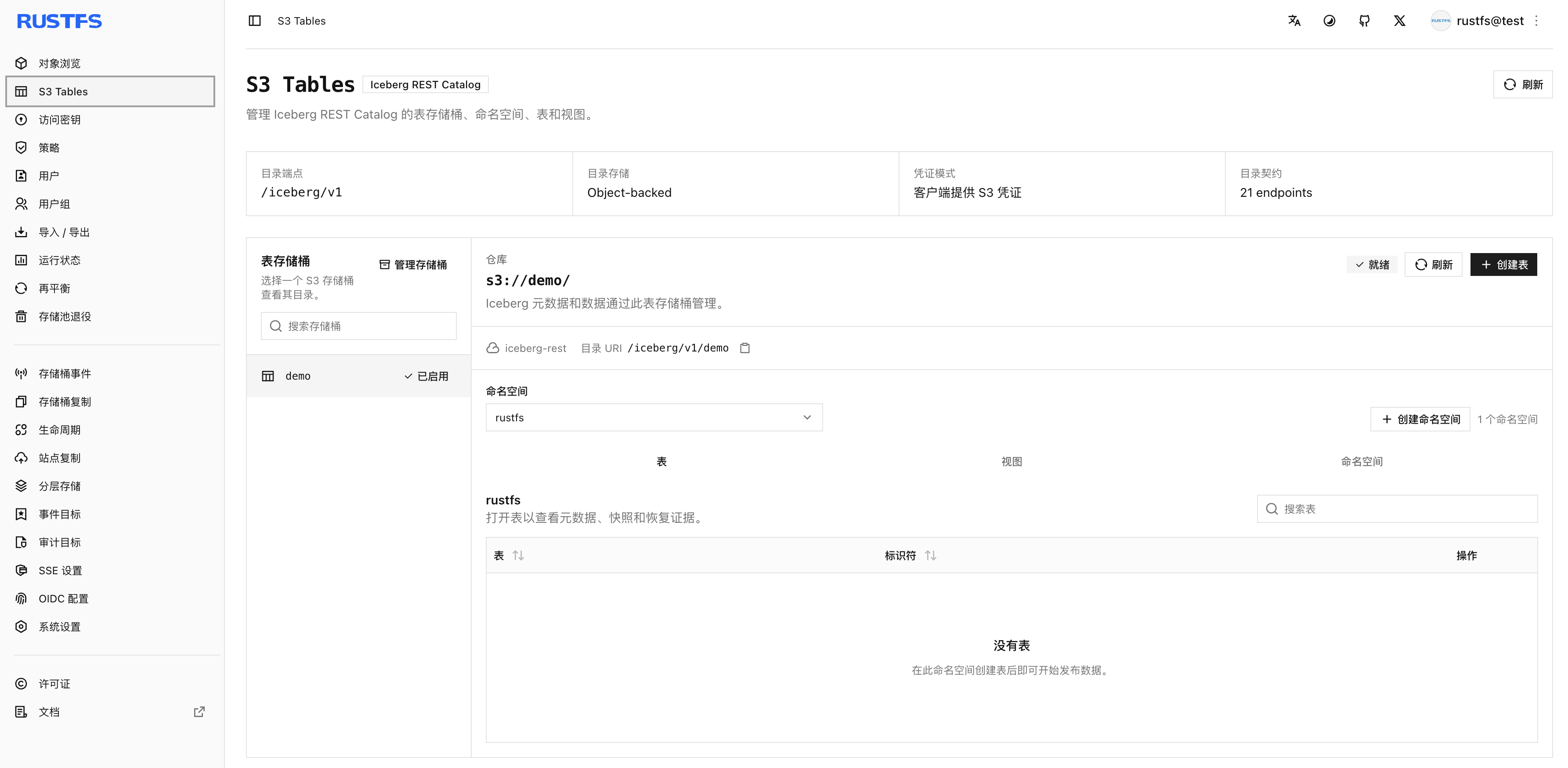This screenshot has width=1568, height=768.
Task: Click the 存储池退役 trash icon
Action: click(22, 316)
